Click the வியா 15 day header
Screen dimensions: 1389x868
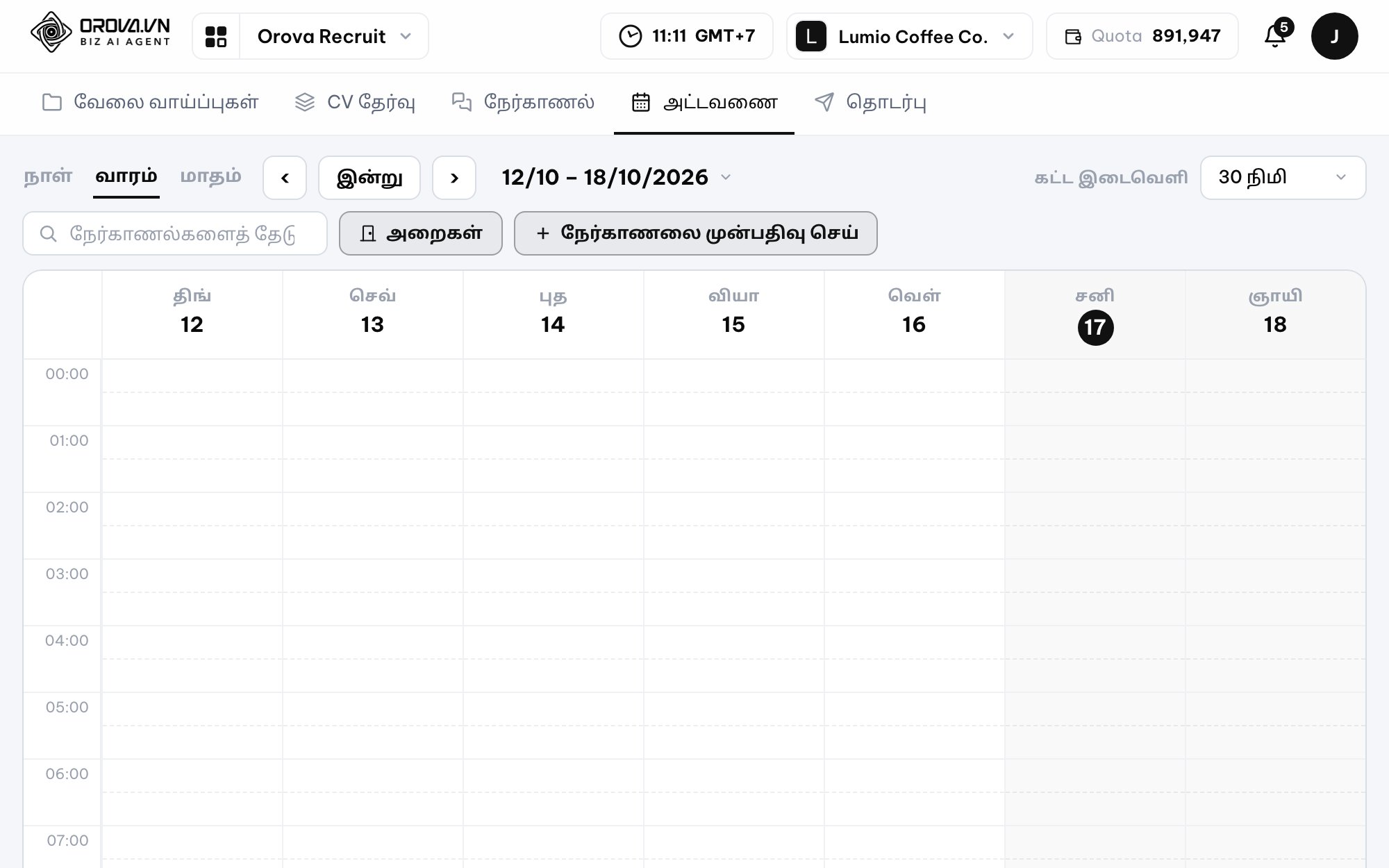[733, 314]
